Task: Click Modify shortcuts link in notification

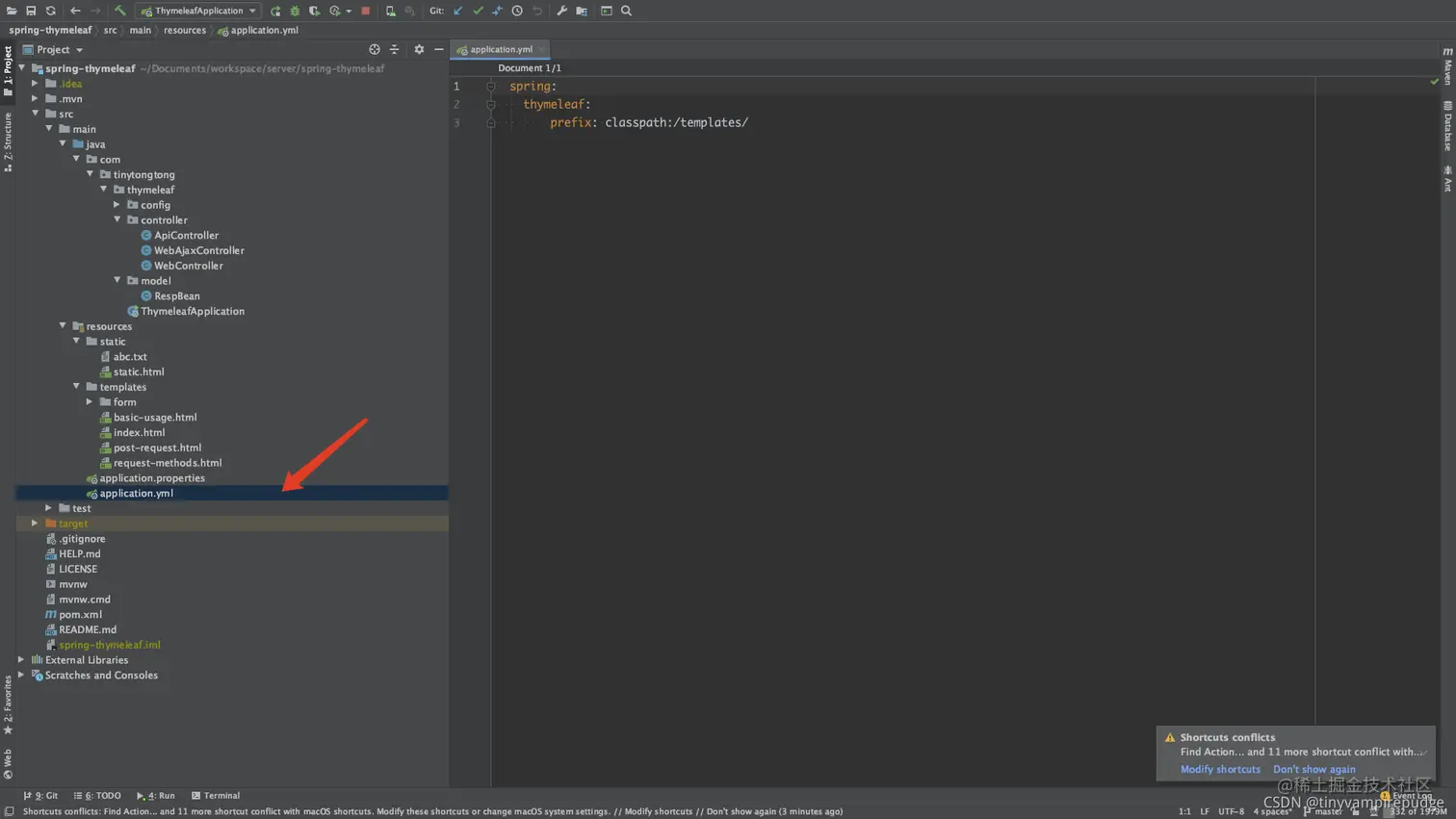Action: point(1220,769)
